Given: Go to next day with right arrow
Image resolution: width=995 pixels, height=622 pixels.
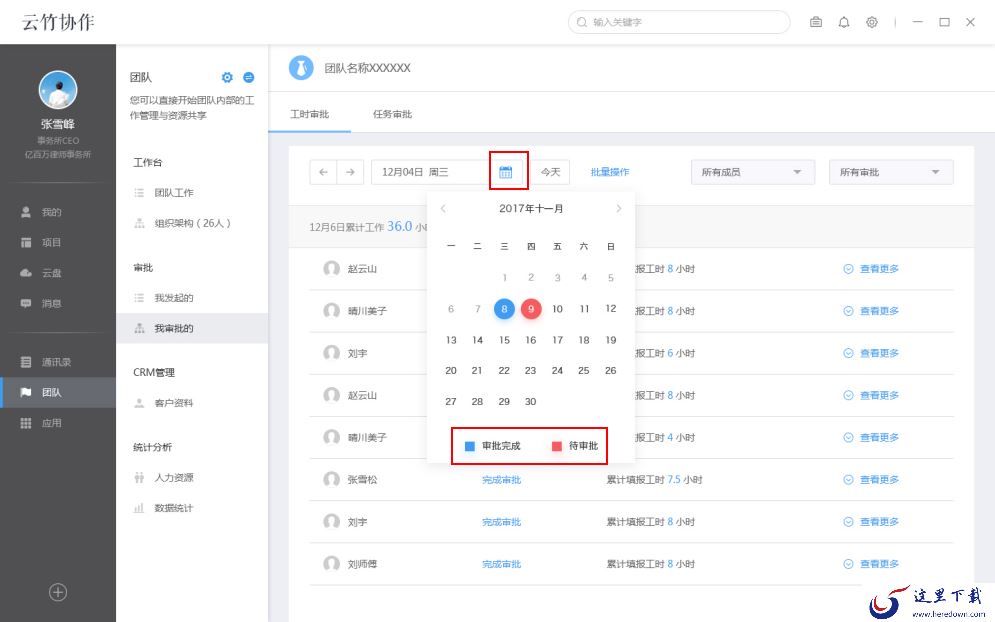Looking at the screenshot, I should [350, 172].
